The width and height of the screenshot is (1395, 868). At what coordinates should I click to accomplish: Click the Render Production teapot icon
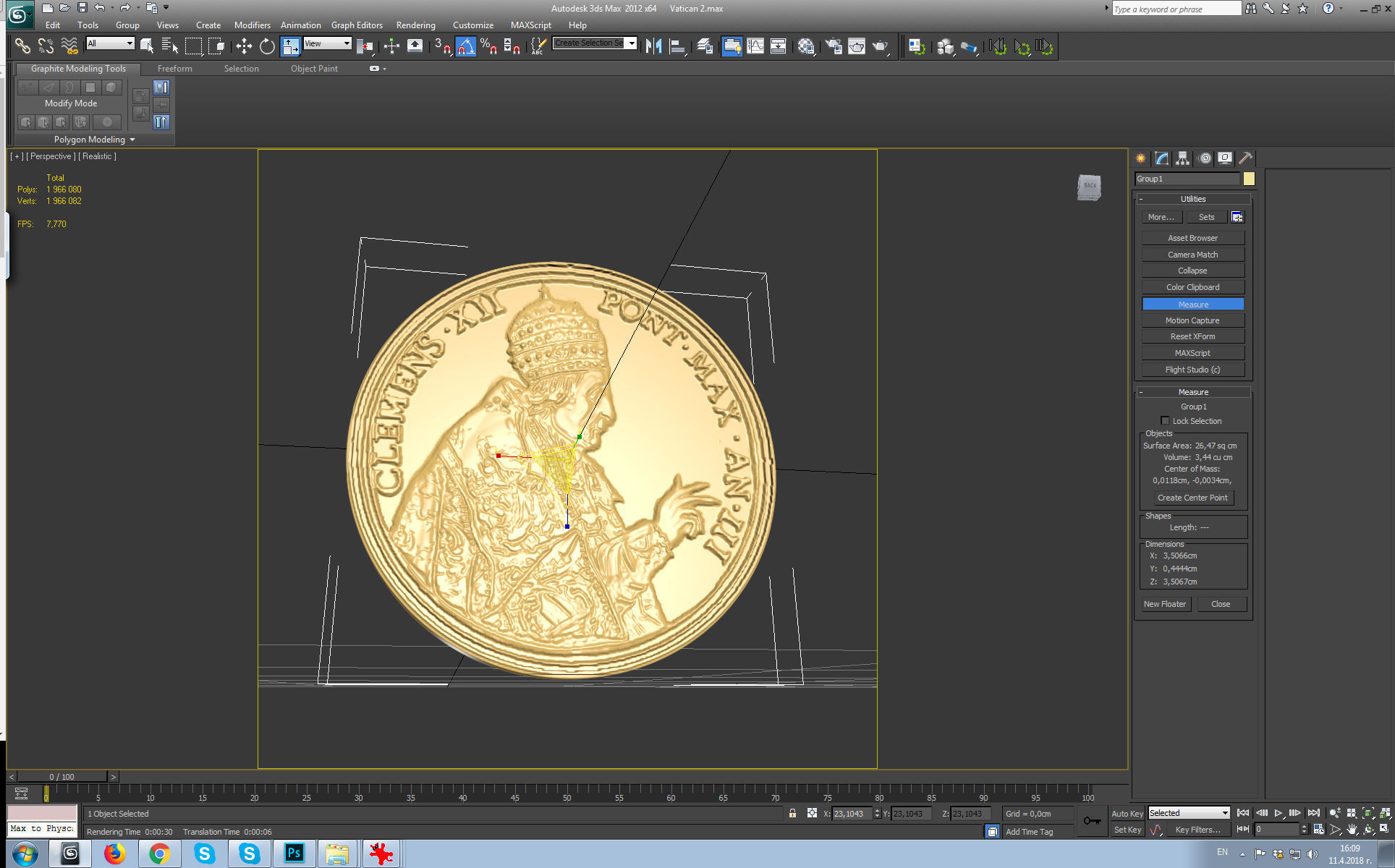pyautogui.click(x=880, y=46)
